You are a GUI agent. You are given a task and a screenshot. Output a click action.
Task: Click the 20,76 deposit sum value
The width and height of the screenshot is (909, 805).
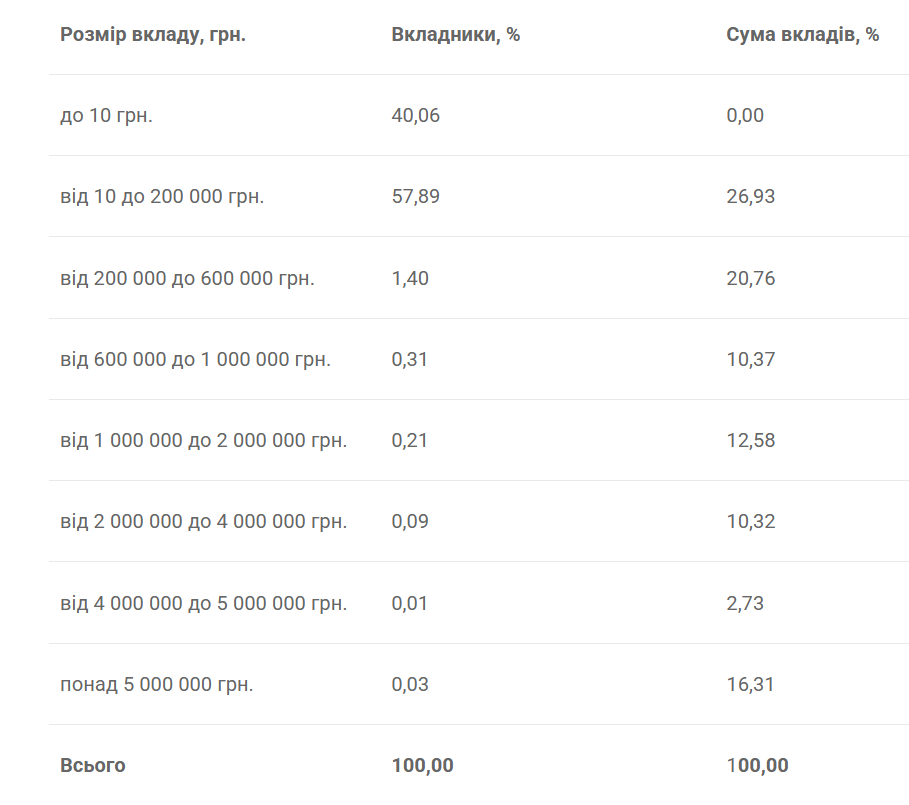750,278
